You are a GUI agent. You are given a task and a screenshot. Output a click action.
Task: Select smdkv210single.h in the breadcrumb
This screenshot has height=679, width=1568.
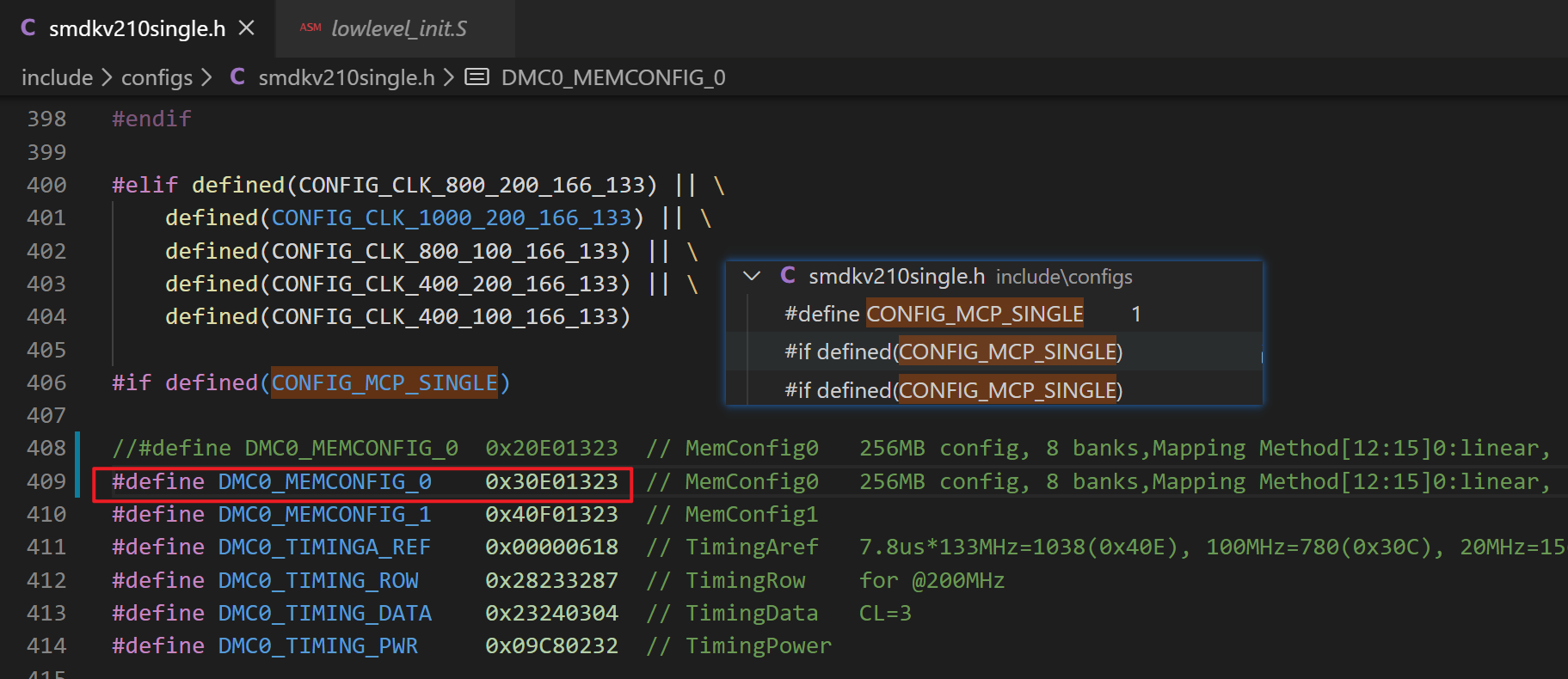pos(347,77)
